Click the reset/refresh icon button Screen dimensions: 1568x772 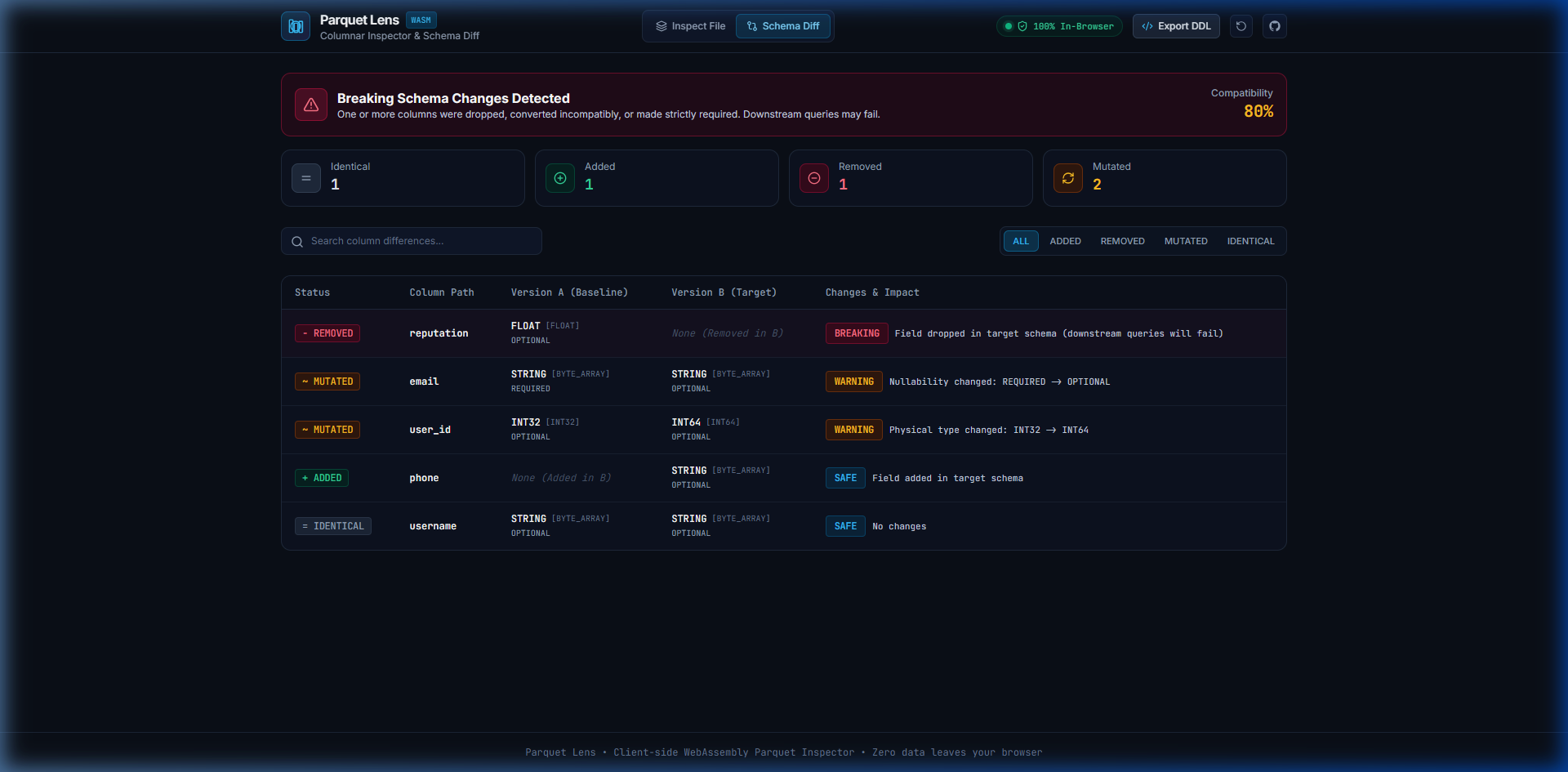pos(1241,26)
